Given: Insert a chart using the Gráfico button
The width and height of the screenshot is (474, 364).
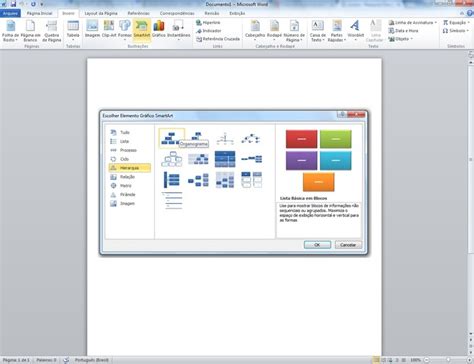Looking at the screenshot, I should pos(159,29).
